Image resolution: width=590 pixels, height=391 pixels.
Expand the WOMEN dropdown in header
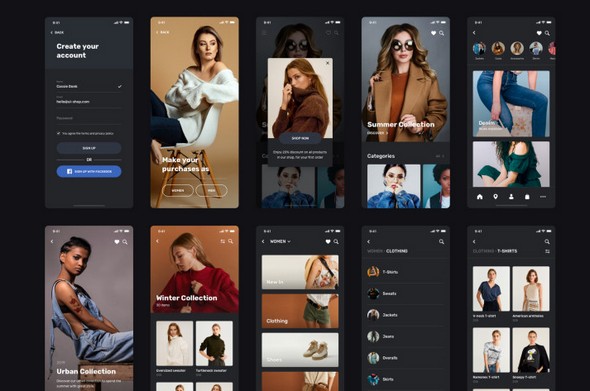coord(280,241)
